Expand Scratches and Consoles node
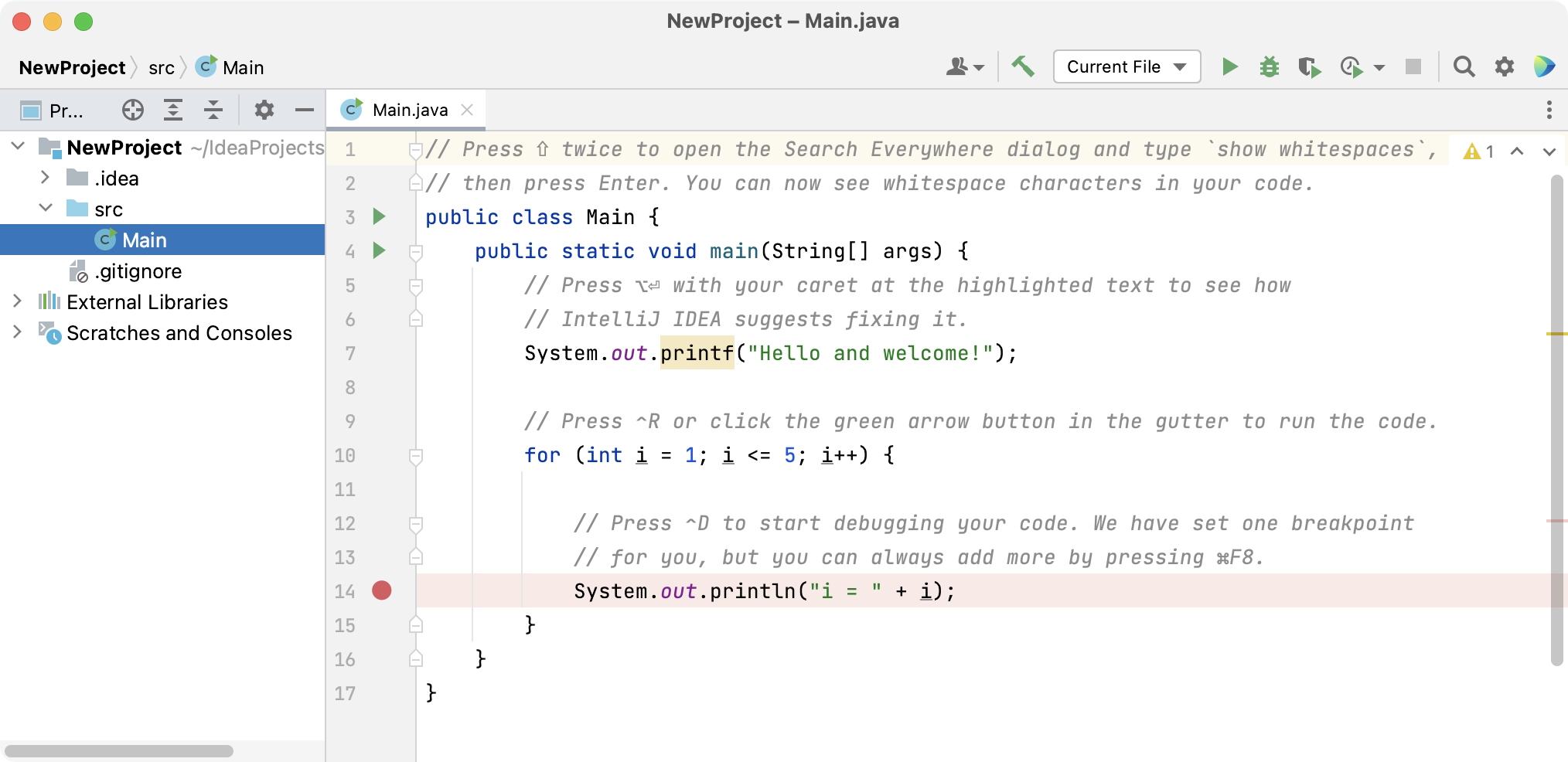 (17, 332)
